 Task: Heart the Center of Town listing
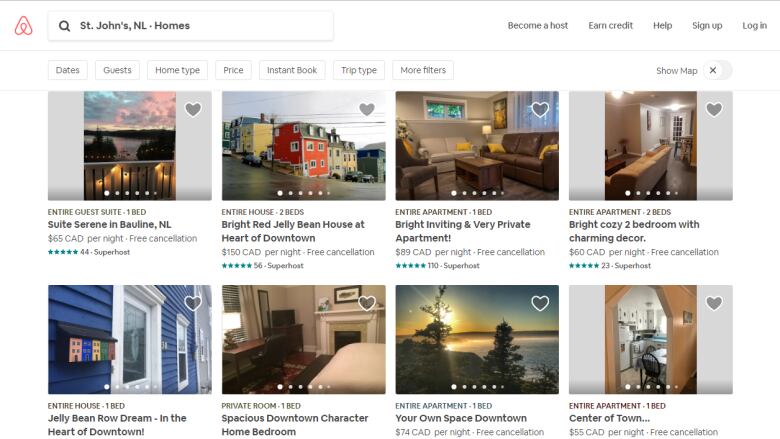[714, 303]
